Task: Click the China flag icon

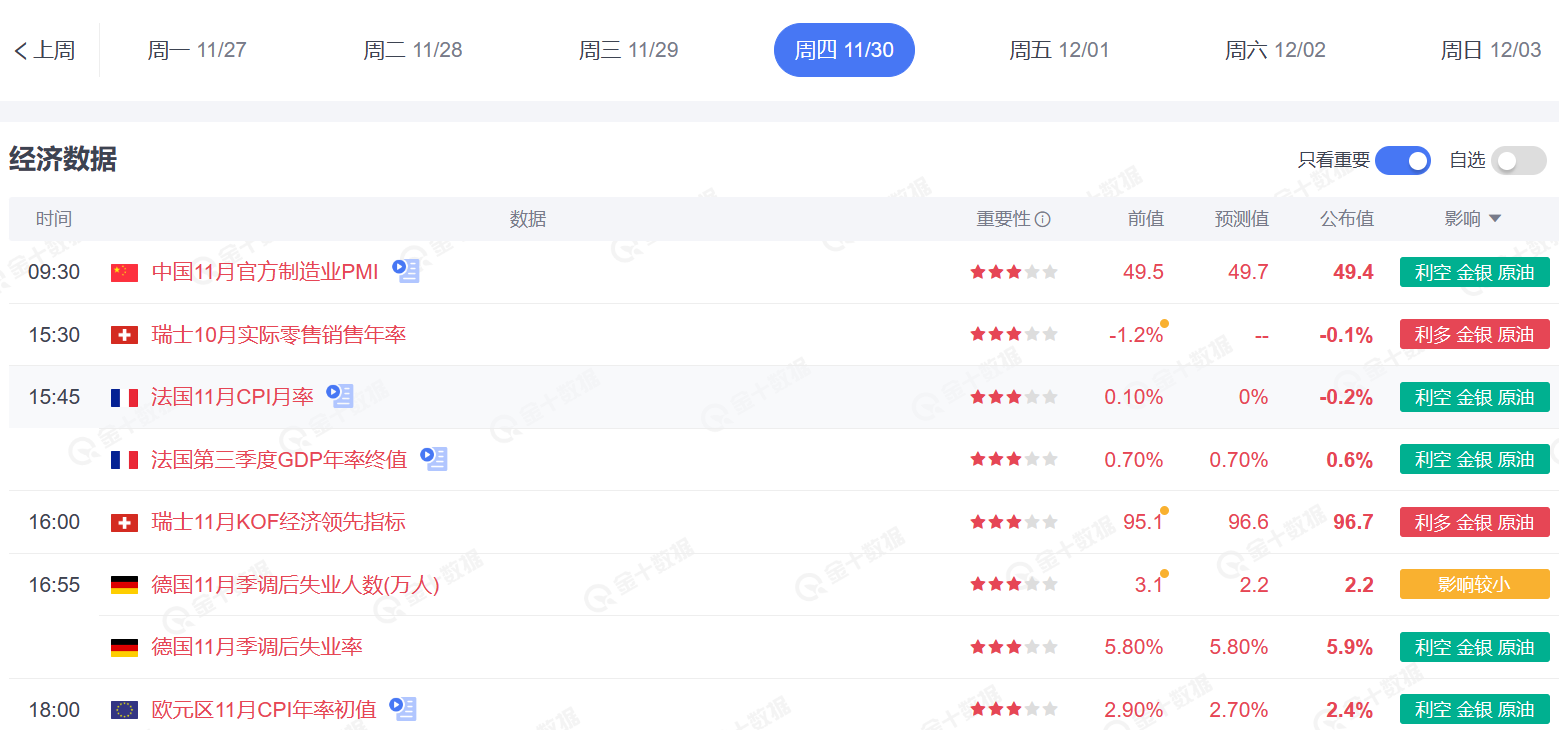Action: 123,271
